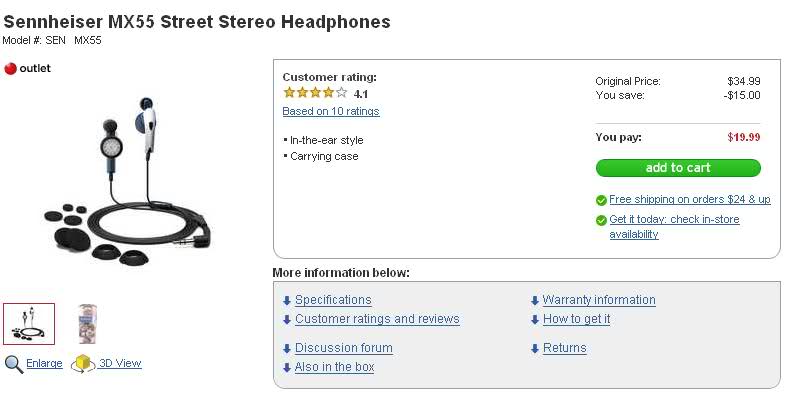This screenshot has width=788, height=394.
Task: Add the headphones to cart
Action: (678, 168)
